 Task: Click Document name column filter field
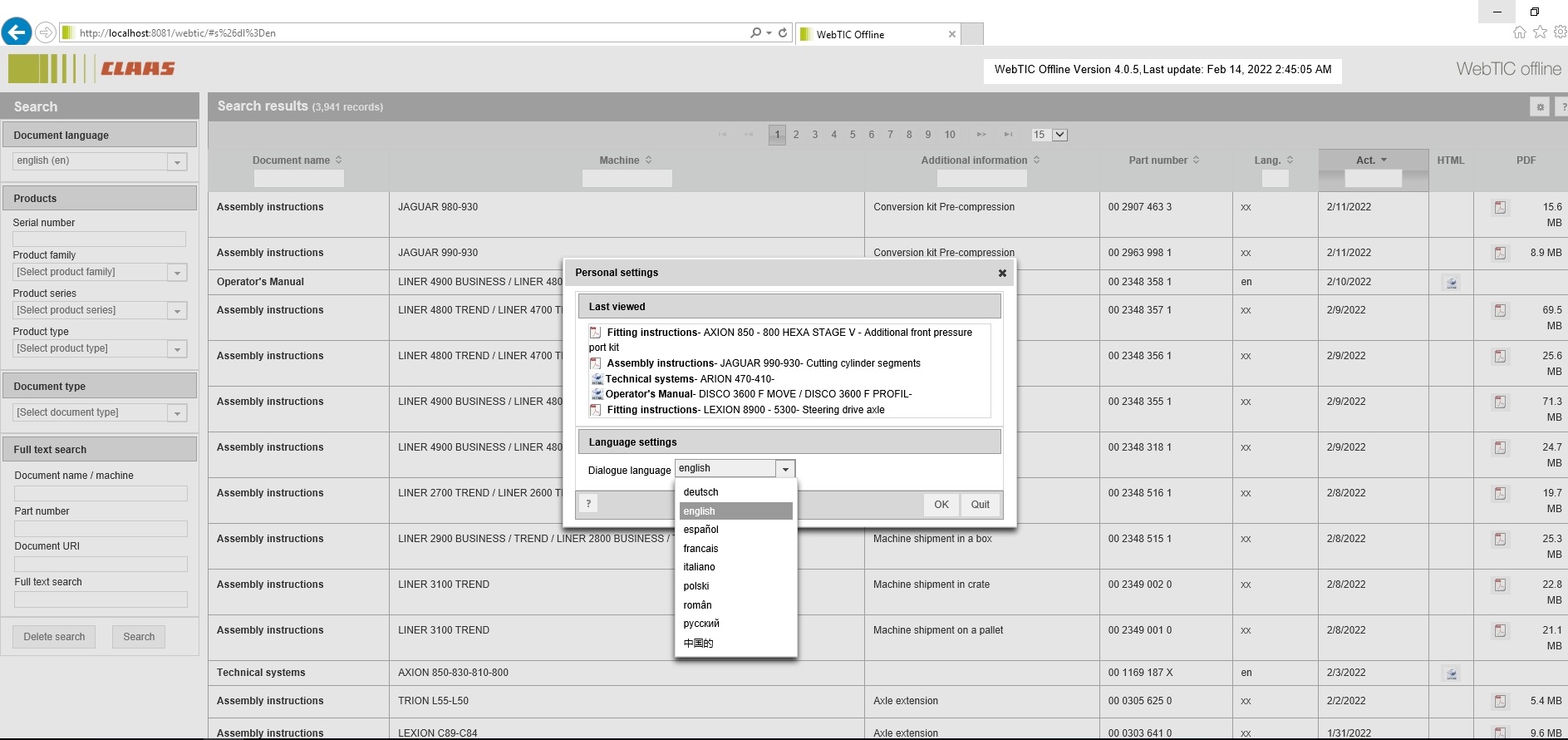click(x=298, y=178)
